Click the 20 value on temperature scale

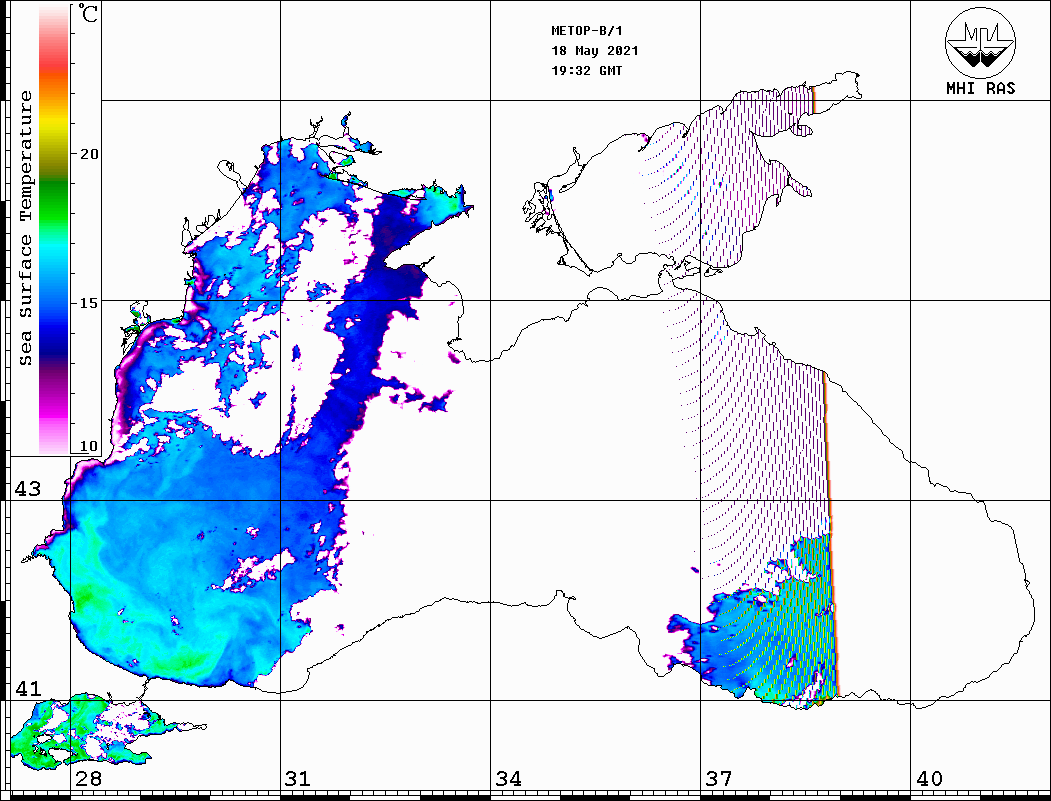tap(89, 154)
